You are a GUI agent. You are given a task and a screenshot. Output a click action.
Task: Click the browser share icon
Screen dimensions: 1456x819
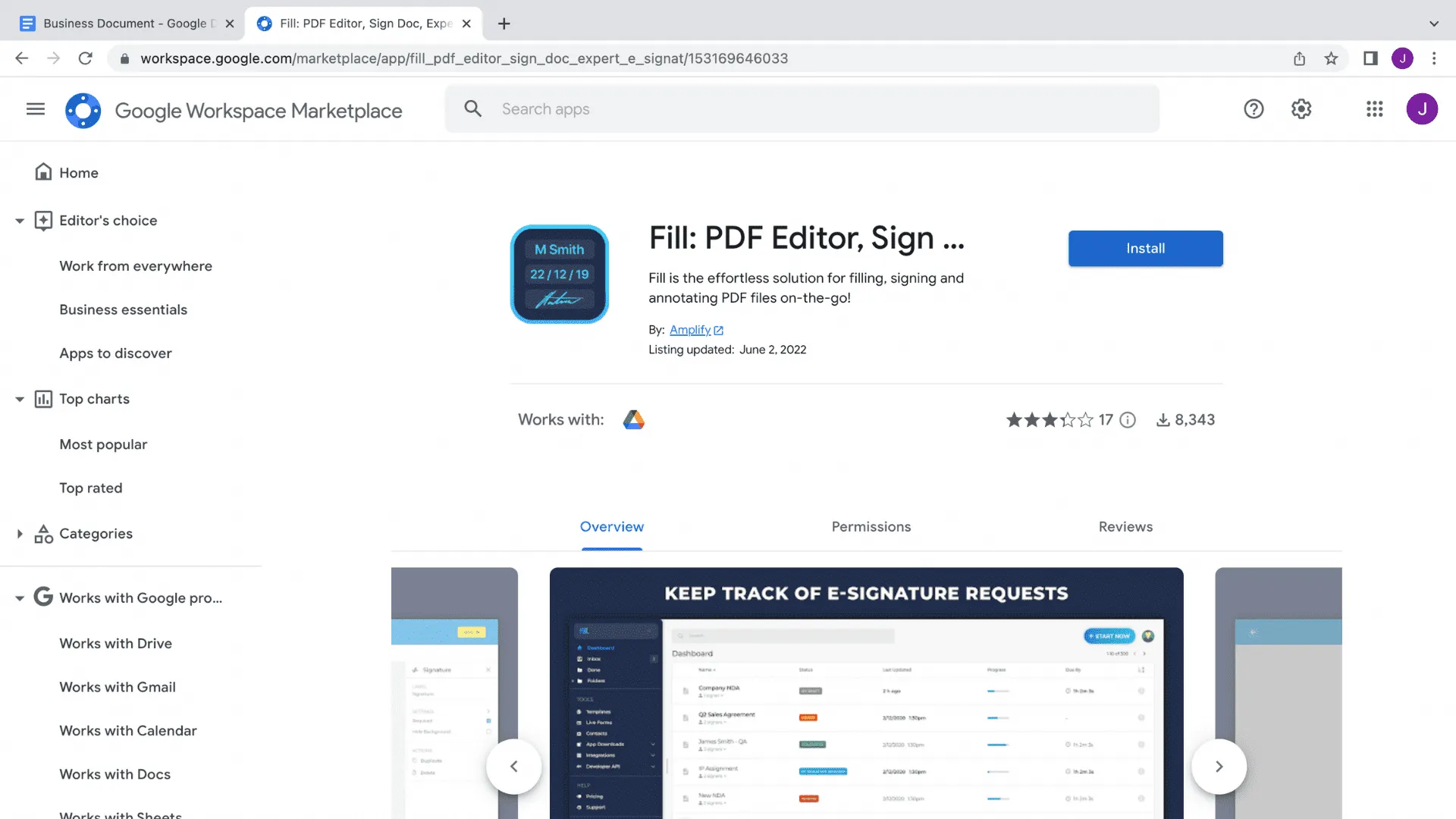pyautogui.click(x=1300, y=58)
